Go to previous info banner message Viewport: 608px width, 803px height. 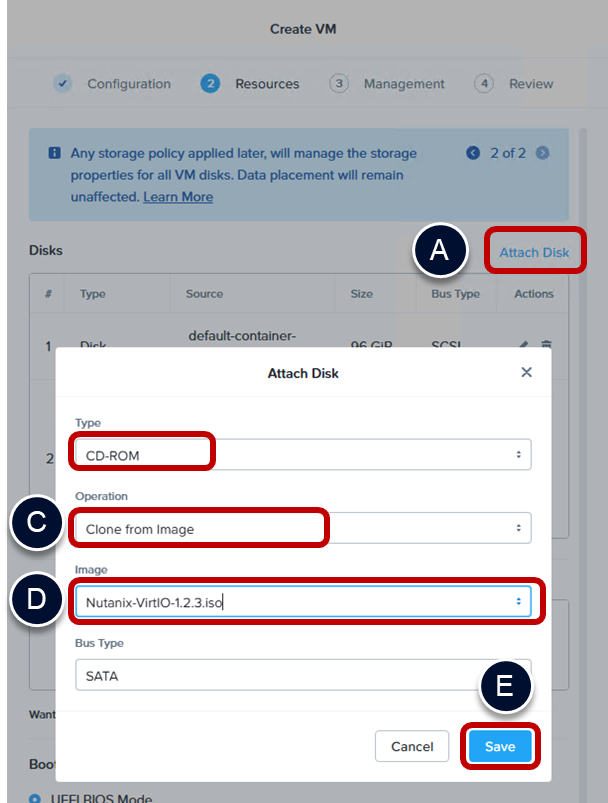click(473, 153)
